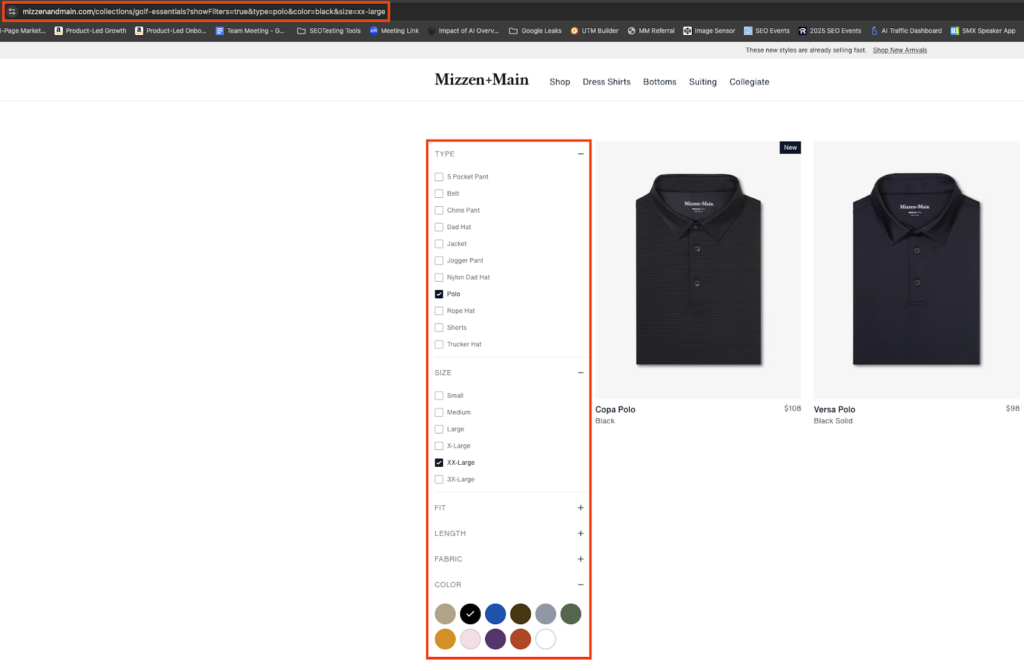Select the dark brown color swatch
The image size is (1024, 671).
point(520,614)
